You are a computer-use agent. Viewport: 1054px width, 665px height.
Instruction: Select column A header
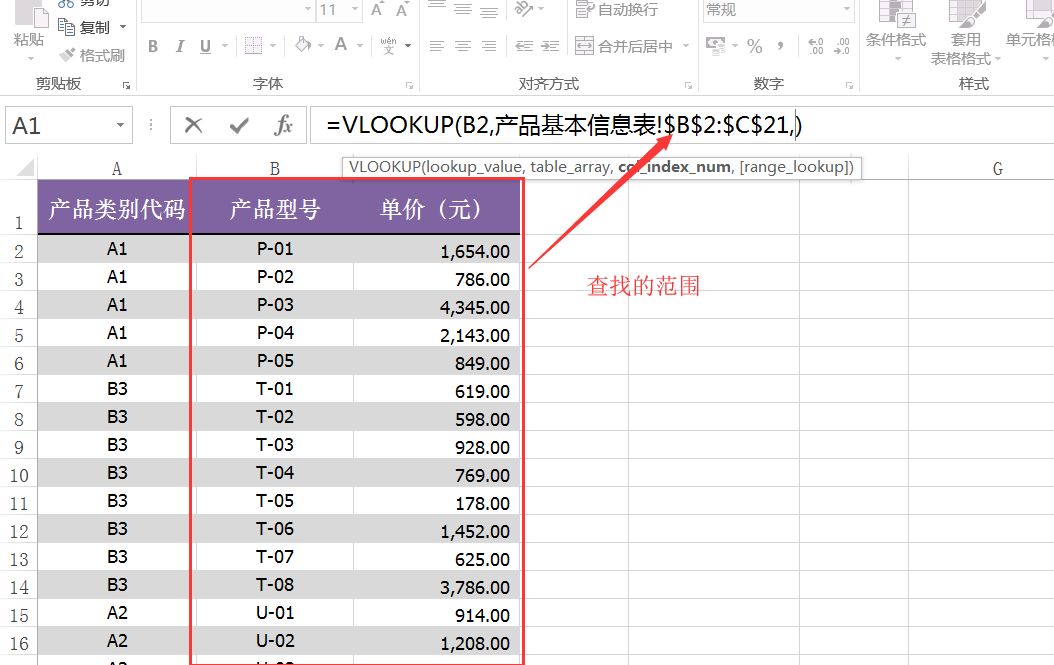[x=116, y=168]
